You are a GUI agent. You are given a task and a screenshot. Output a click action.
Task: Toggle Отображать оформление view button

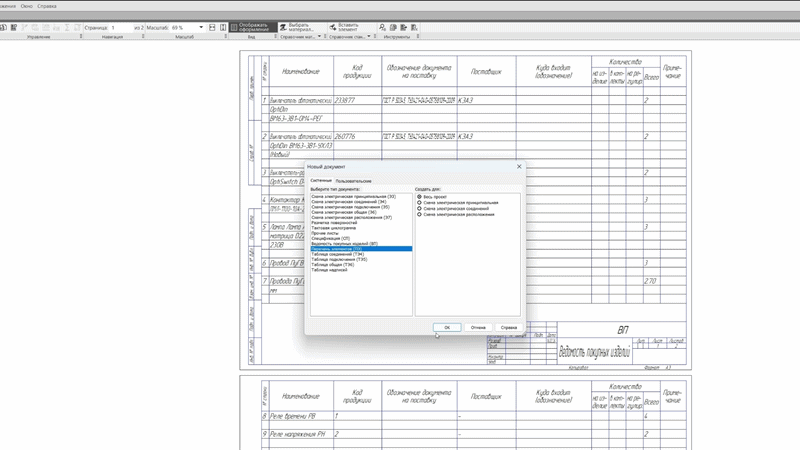[253, 28]
